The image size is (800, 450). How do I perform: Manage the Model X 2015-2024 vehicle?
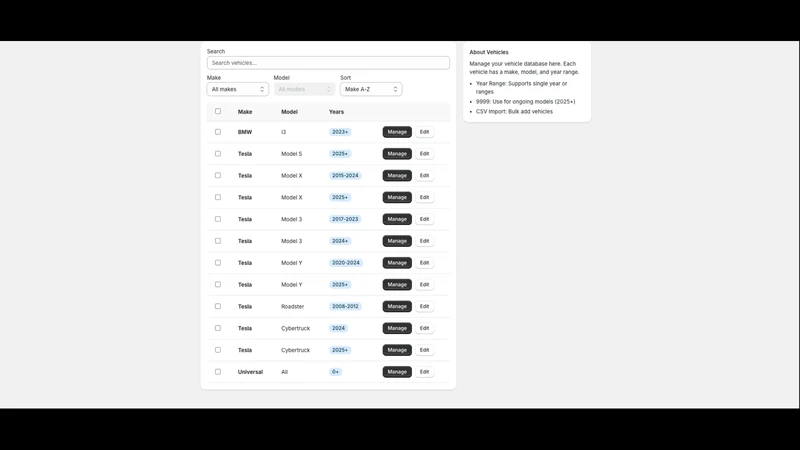[397, 176]
